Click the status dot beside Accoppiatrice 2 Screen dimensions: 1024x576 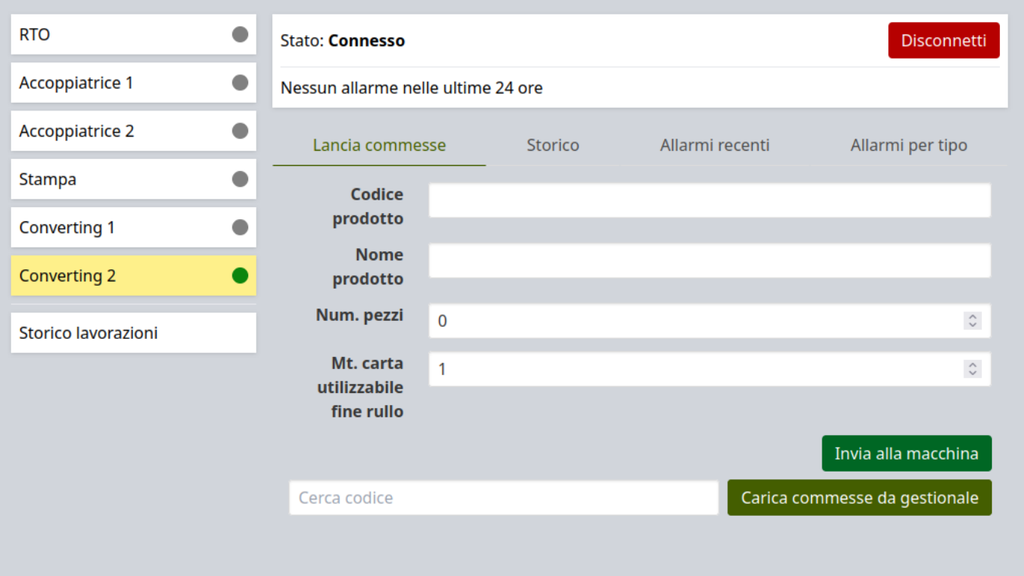[x=240, y=131]
